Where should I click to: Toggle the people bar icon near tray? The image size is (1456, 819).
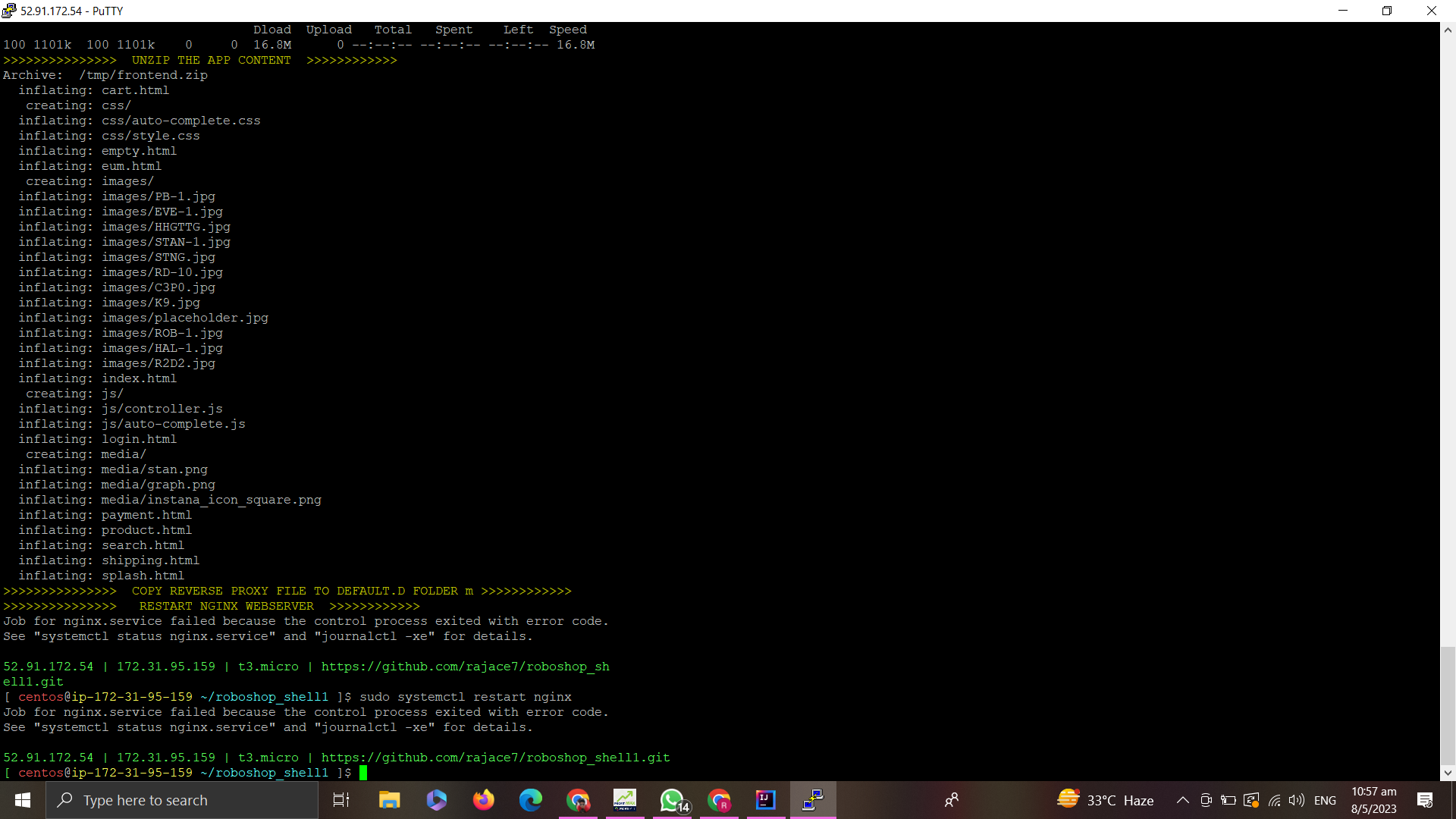point(952,800)
